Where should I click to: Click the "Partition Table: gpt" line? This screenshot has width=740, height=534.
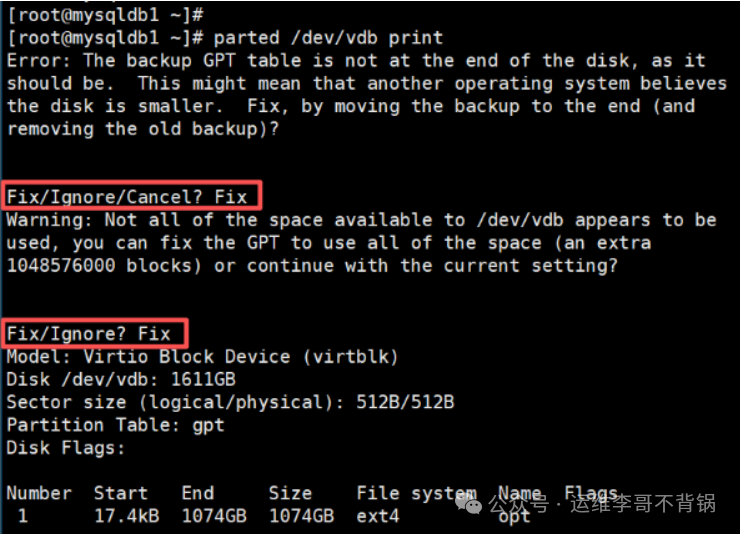click(115, 426)
